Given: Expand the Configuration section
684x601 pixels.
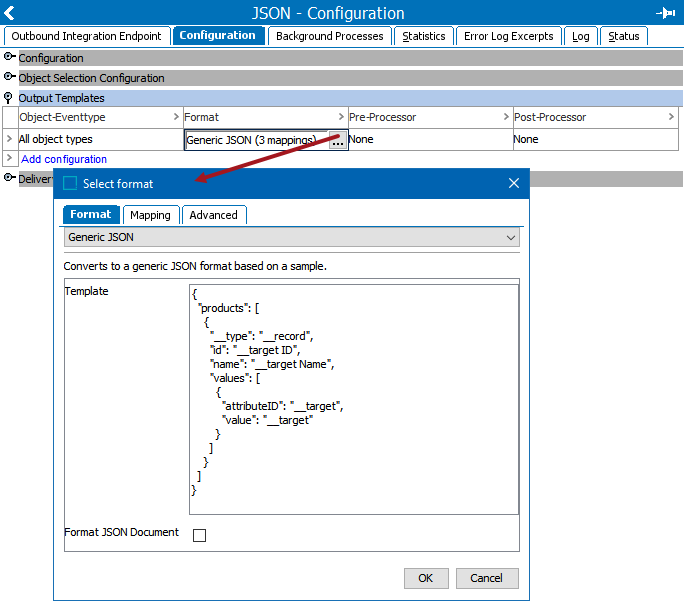Looking at the screenshot, I should pyautogui.click(x=10, y=58).
